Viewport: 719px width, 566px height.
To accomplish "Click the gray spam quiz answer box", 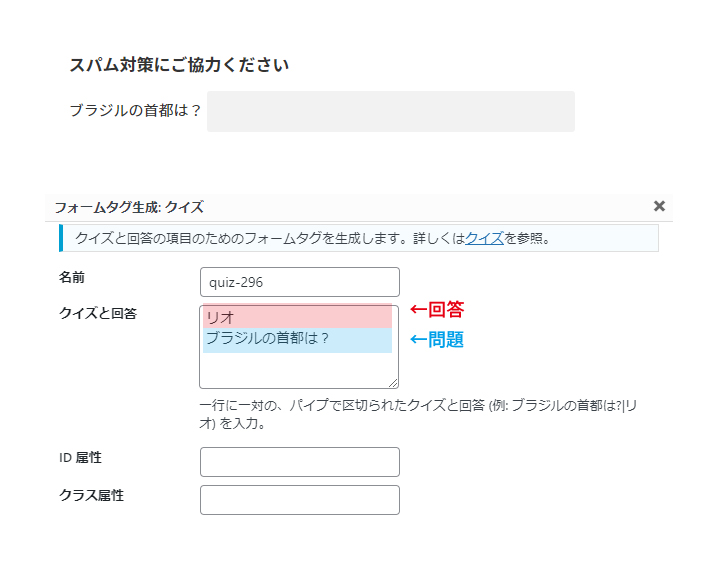I will point(390,111).
